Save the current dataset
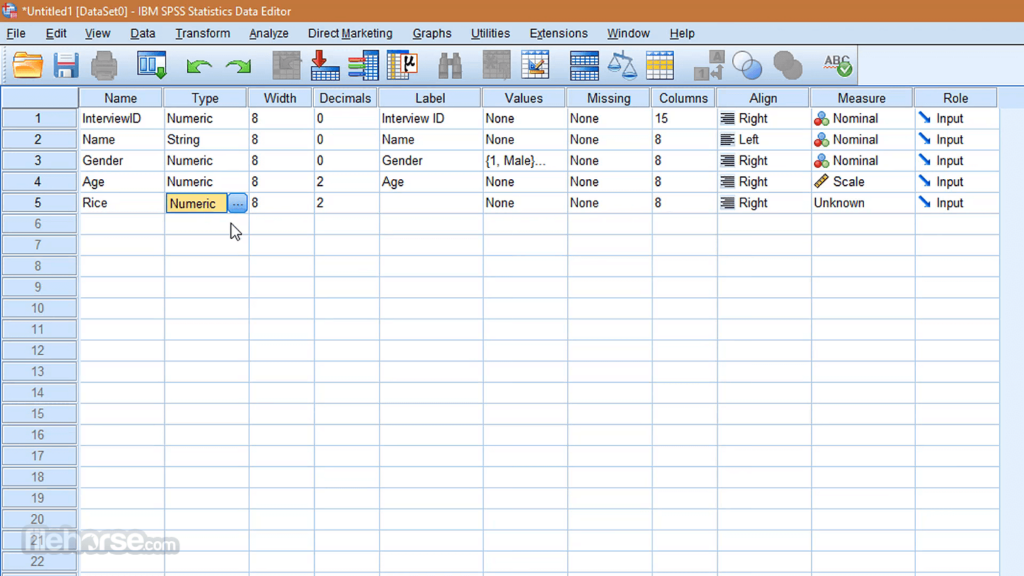 coord(66,65)
